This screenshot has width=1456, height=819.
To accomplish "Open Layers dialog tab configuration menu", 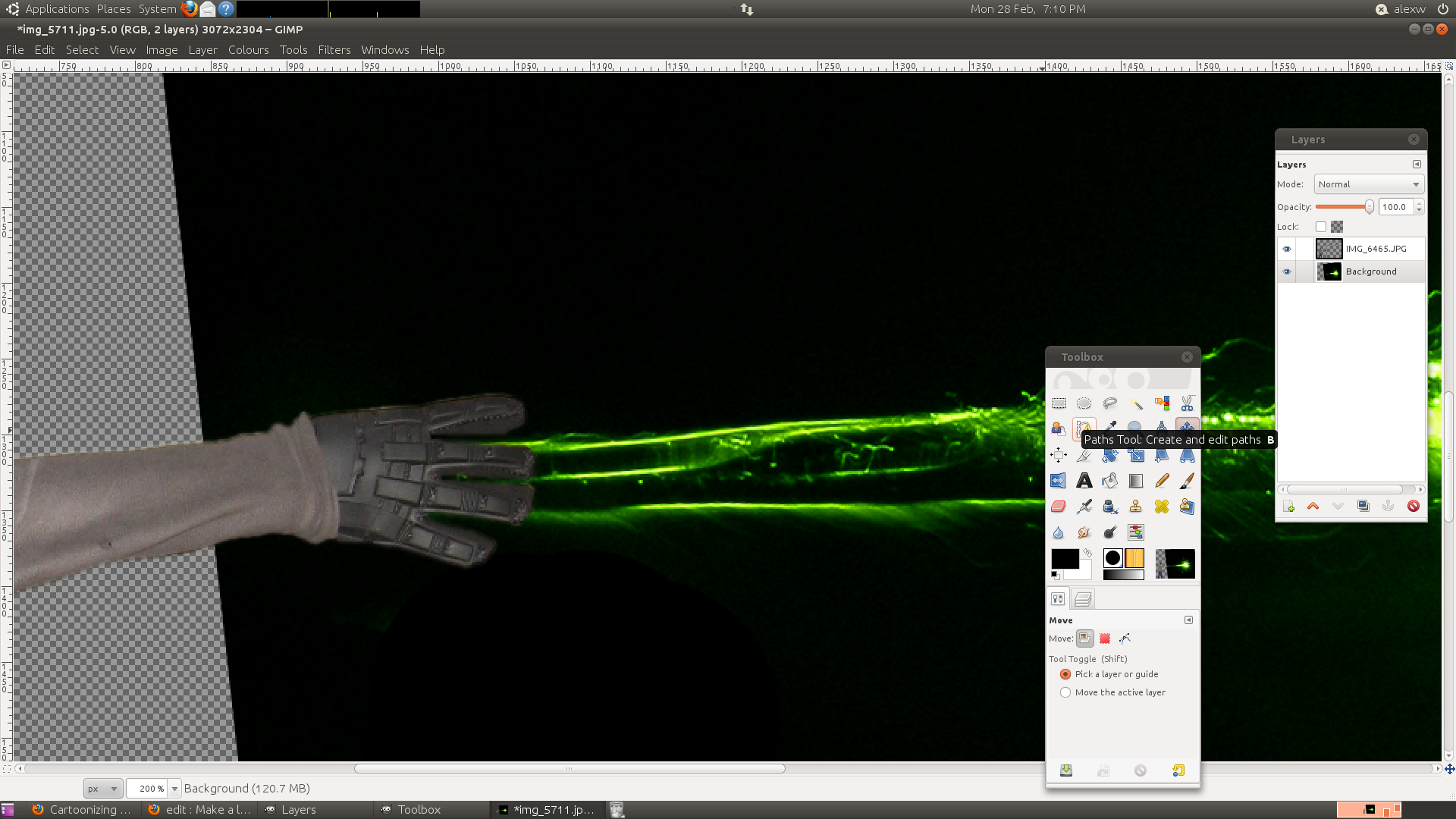I will tap(1417, 165).
